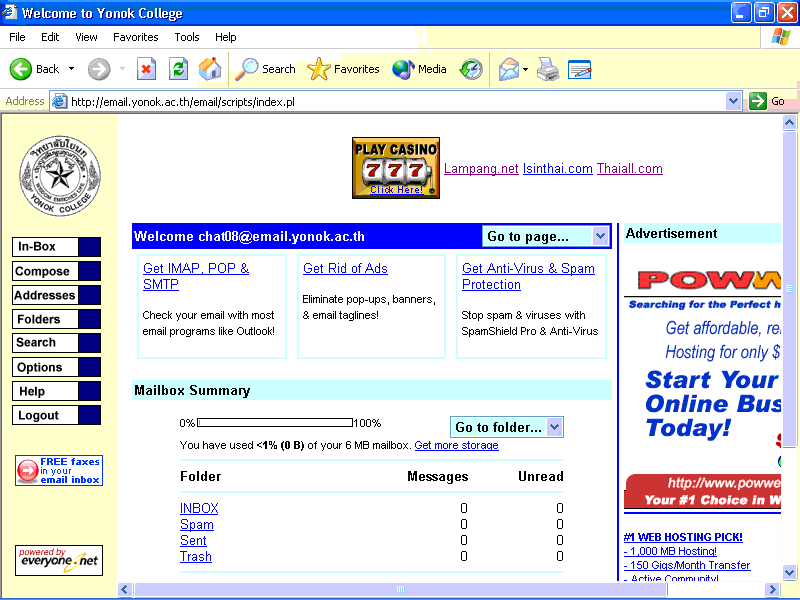Open the INBOX folder link
The image size is (800, 600).
[199, 508]
